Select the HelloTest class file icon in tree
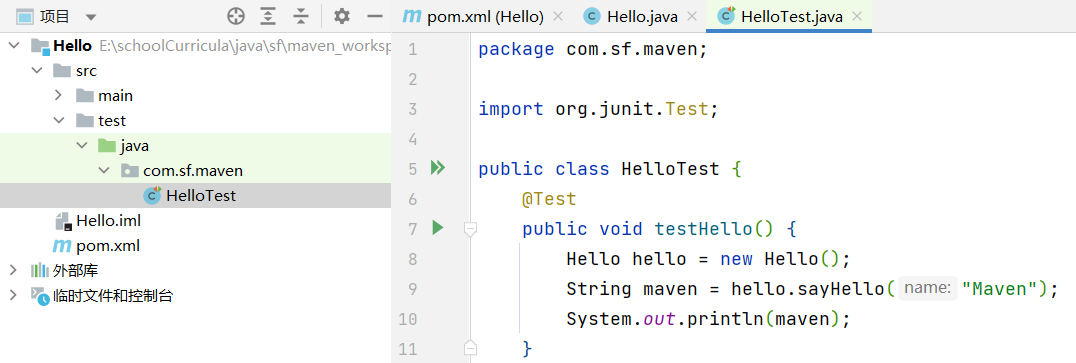This screenshot has width=1076, height=363. [x=152, y=196]
